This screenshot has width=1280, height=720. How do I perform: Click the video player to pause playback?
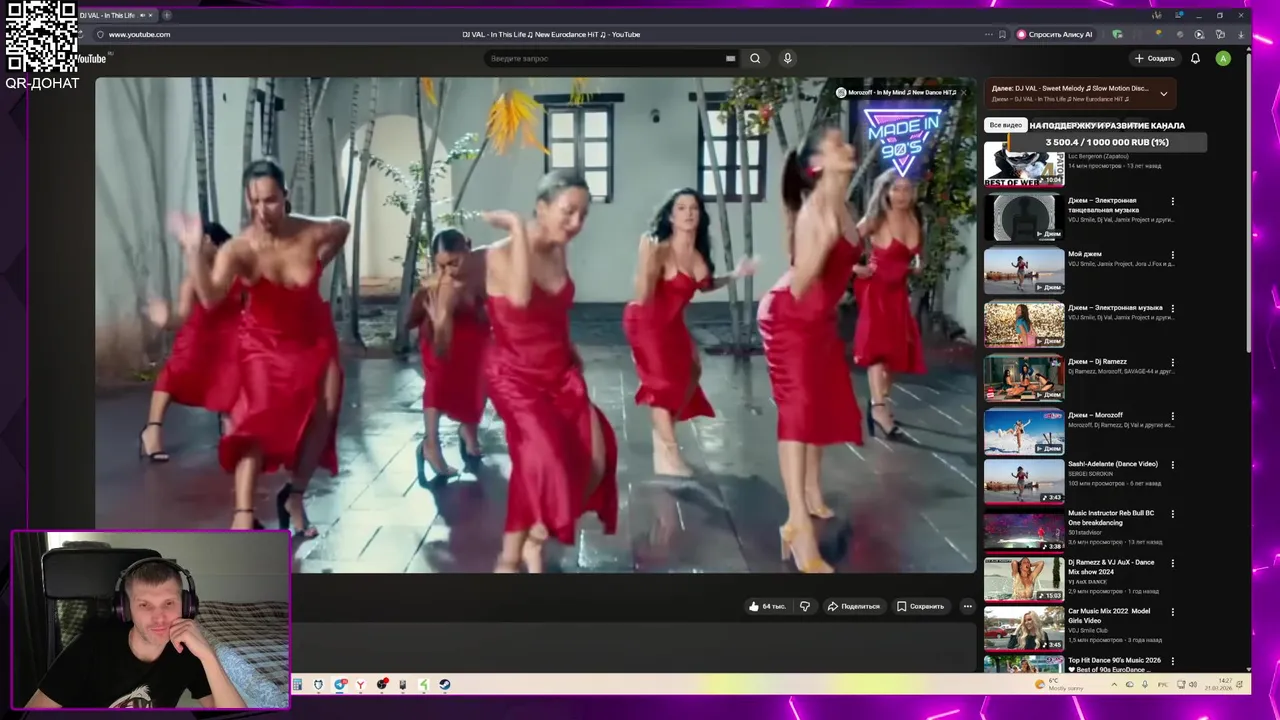[x=535, y=325]
